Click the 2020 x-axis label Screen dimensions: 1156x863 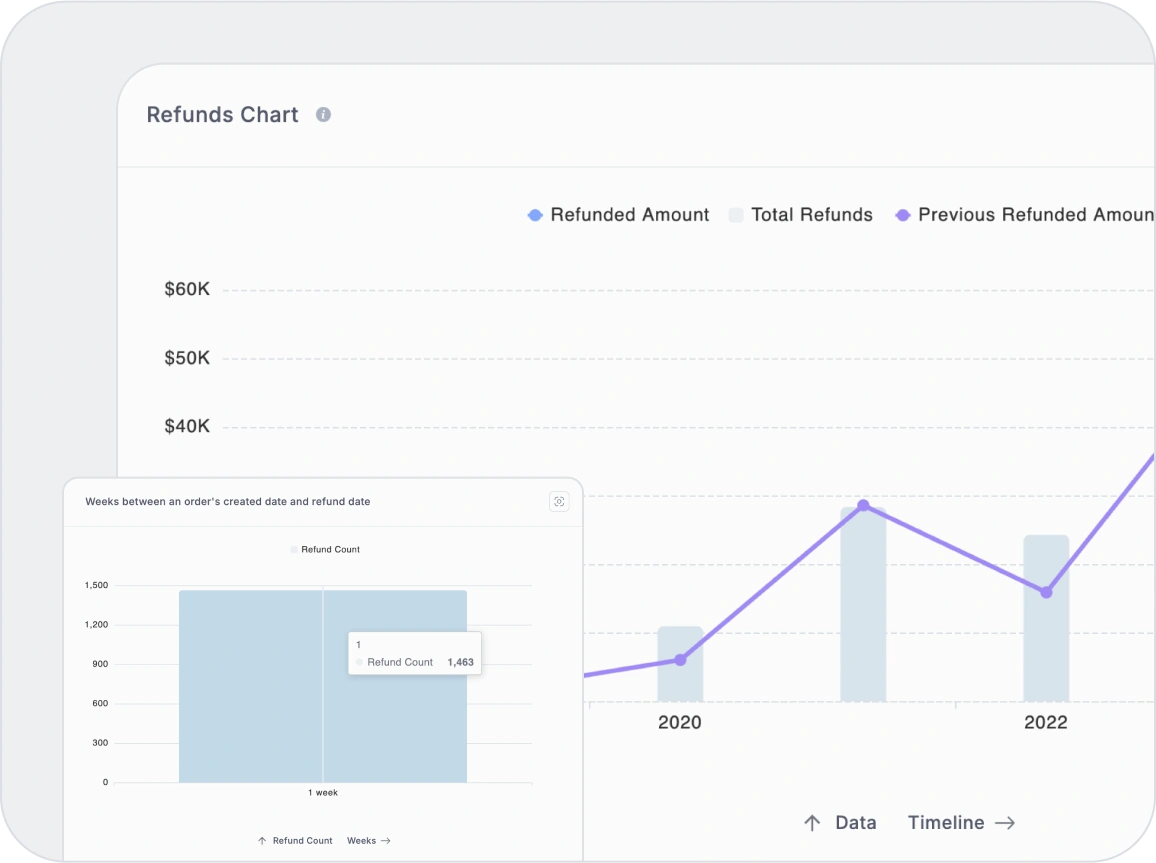pos(680,723)
